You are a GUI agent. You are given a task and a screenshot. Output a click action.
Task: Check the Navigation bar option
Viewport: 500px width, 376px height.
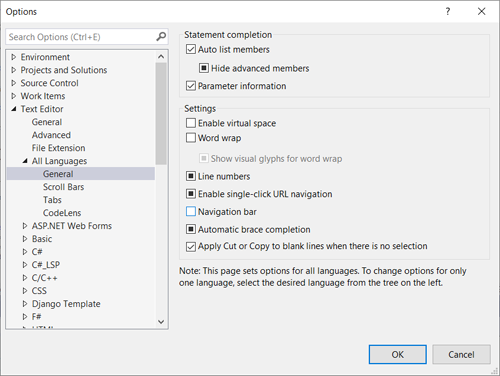pos(191,211)
